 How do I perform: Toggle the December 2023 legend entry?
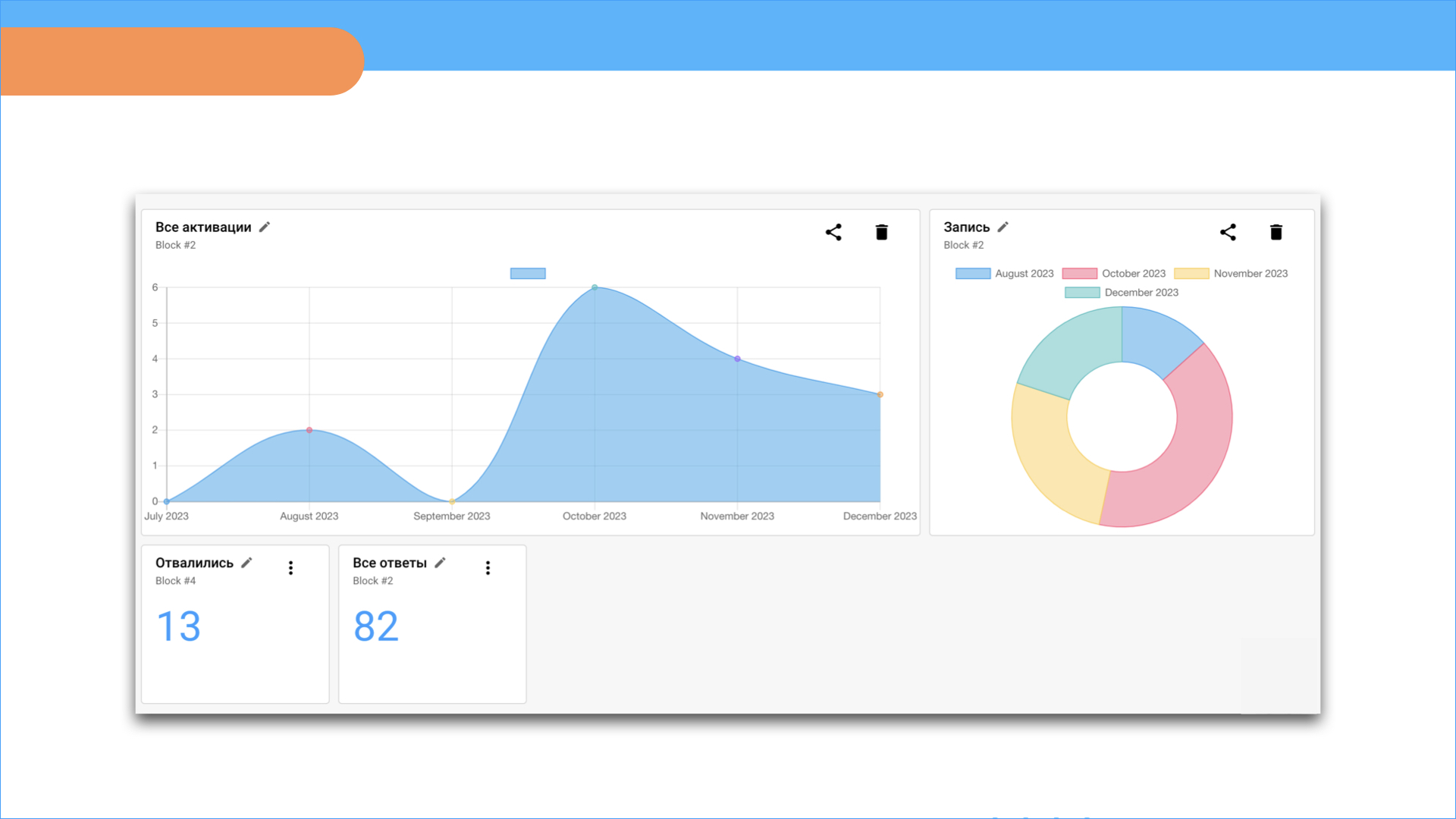point(1122,292)
